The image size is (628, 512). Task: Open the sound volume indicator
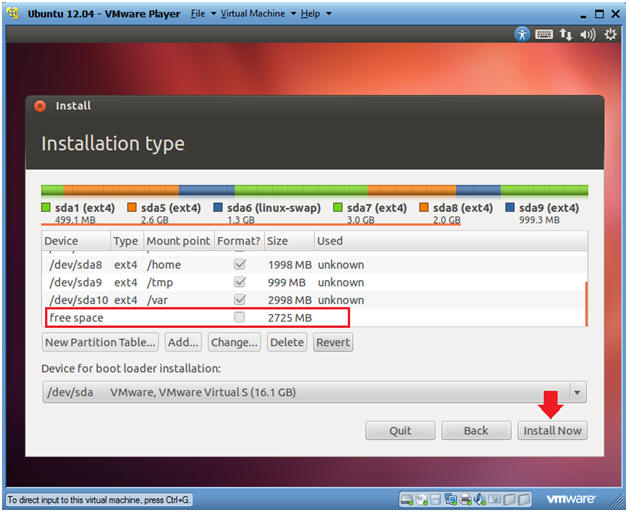pos(588,34)
